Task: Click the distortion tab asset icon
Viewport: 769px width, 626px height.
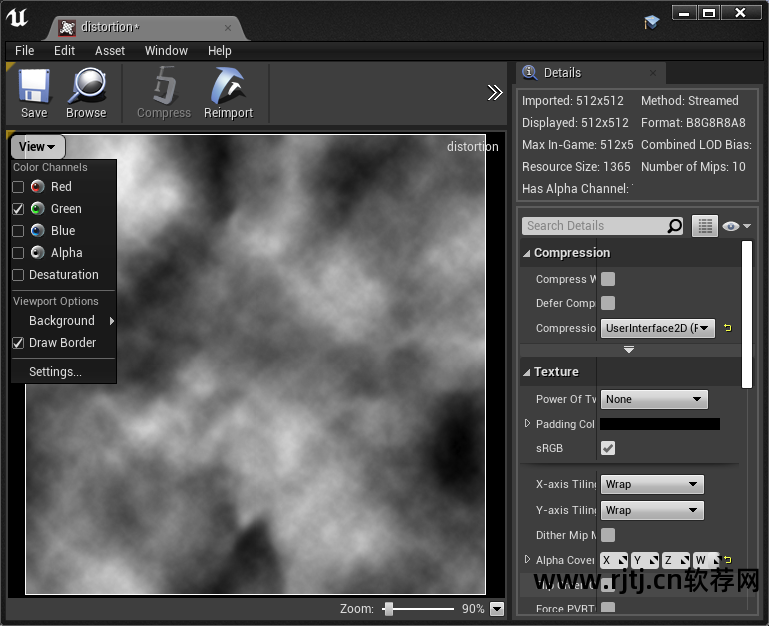Action: click(x=67, y=27)
